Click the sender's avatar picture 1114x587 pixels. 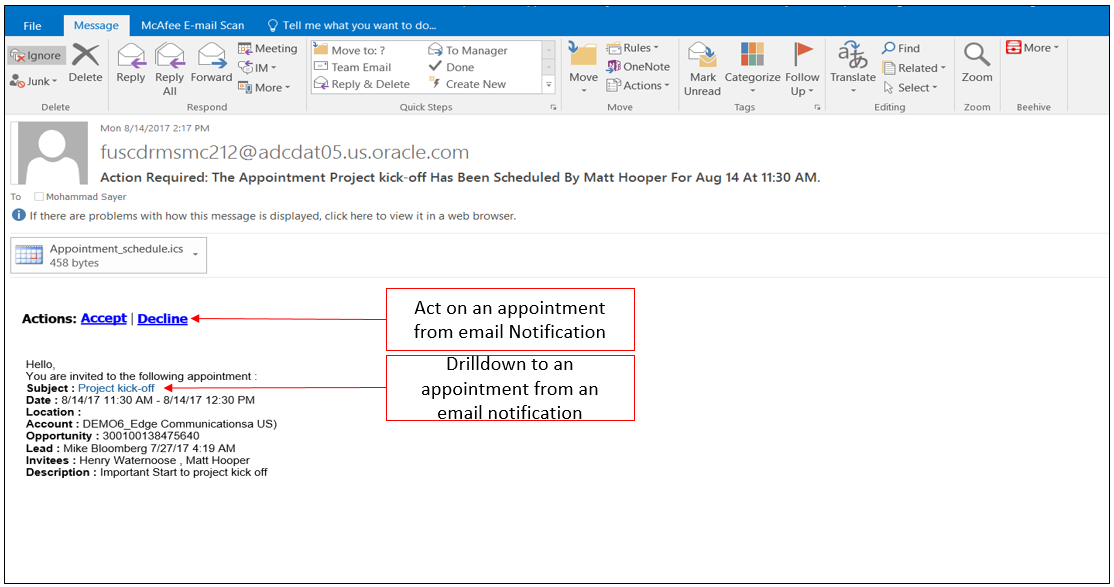coord(53,154)
